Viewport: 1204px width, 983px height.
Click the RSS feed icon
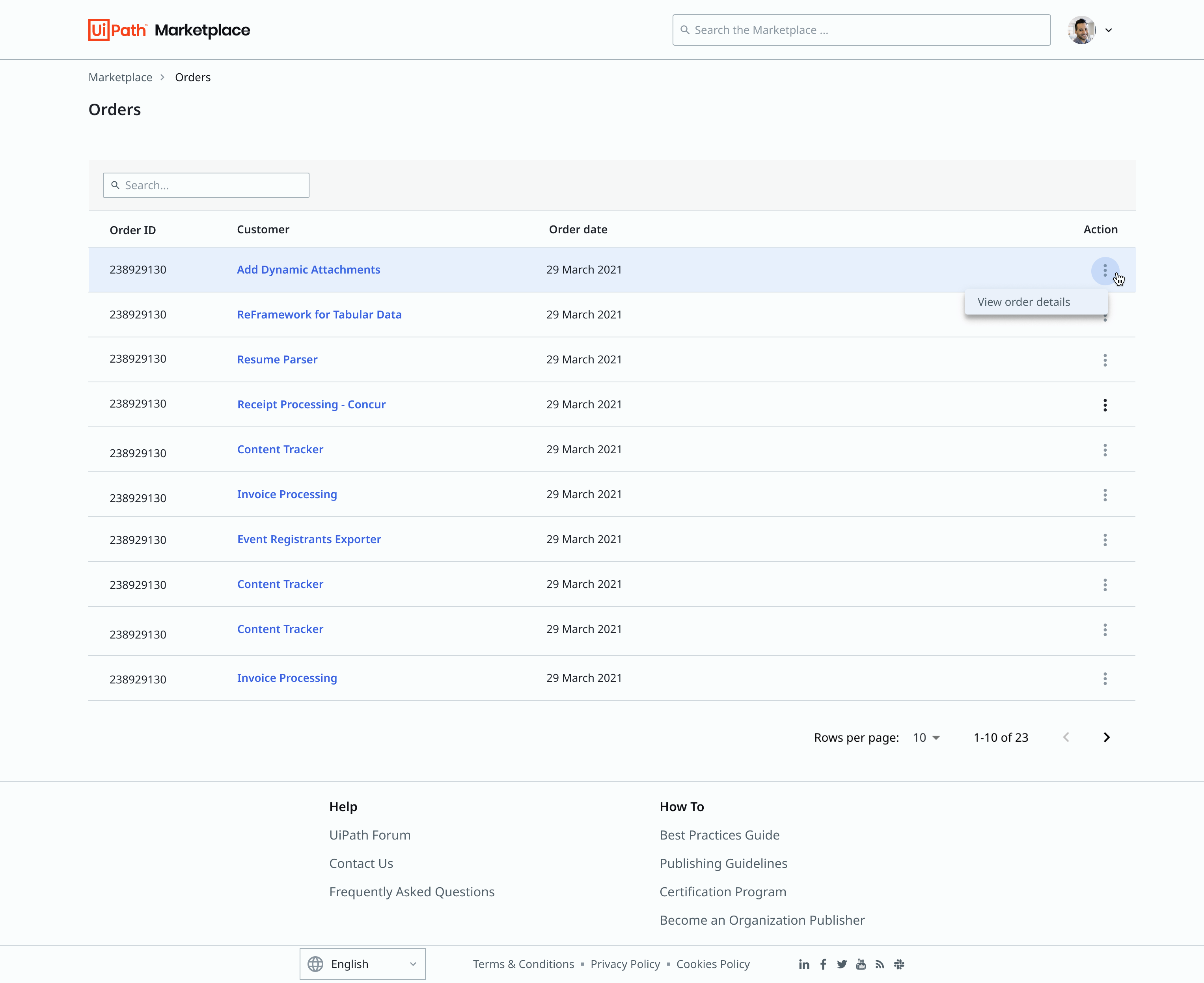coord(880,964)
